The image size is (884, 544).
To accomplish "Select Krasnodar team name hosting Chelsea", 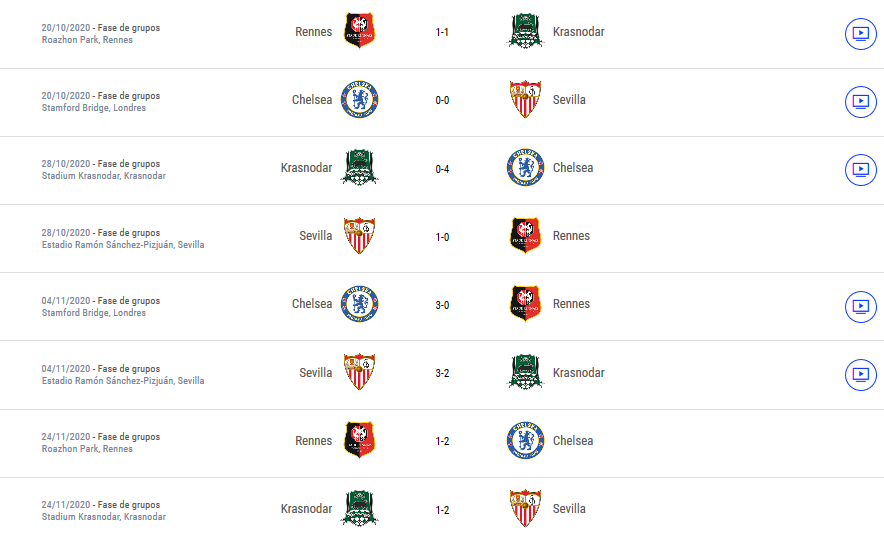I will 306,168.
